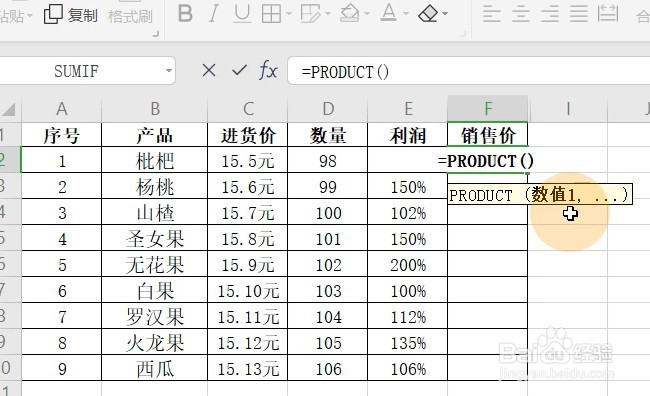This screenshot has width=650, height=396.
Task: Select quantity cell 98
Action: [x=328, y=160]
